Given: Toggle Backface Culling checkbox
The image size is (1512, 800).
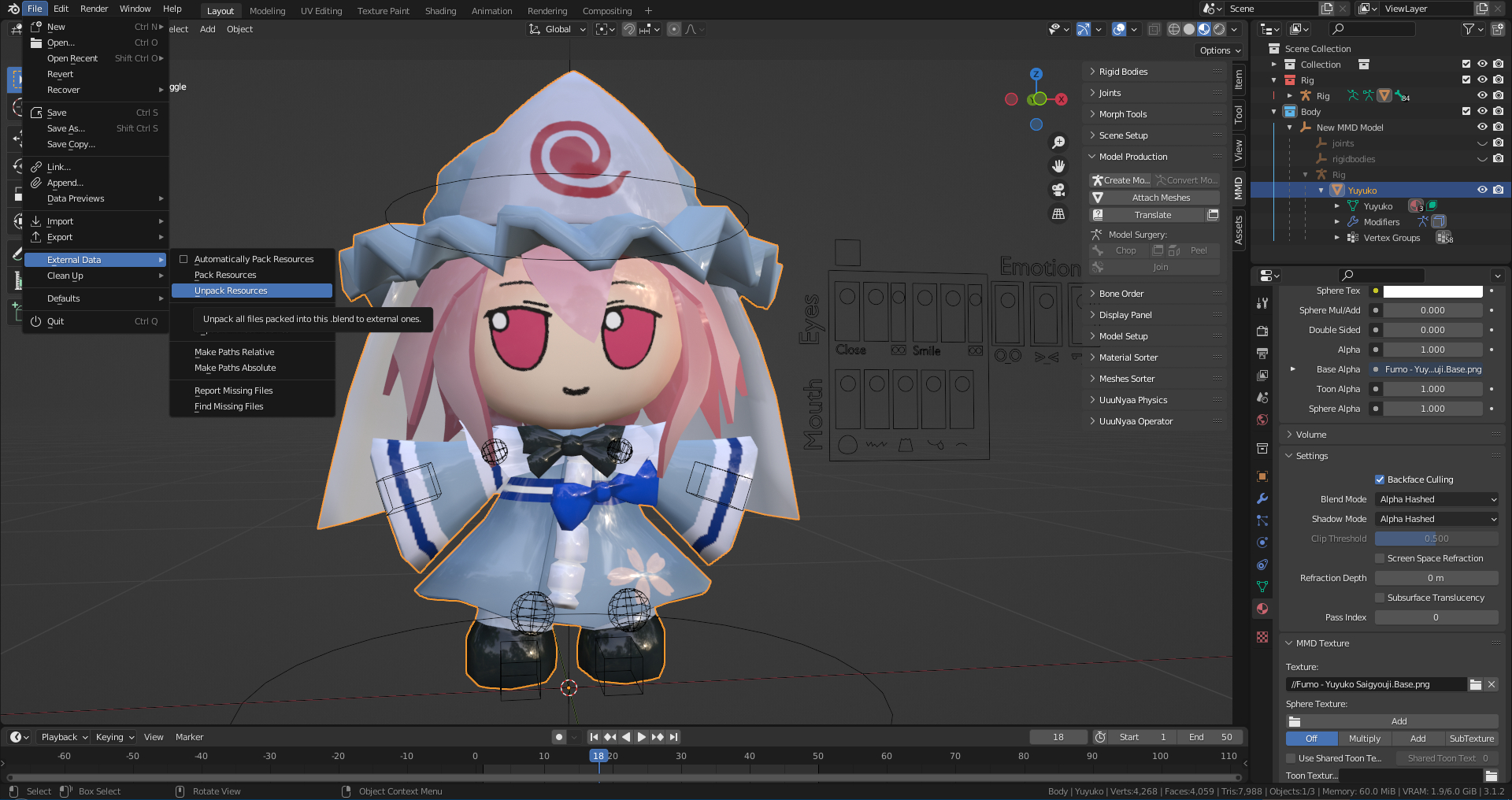Looking at the screenshot, I should click(1380, 480).
